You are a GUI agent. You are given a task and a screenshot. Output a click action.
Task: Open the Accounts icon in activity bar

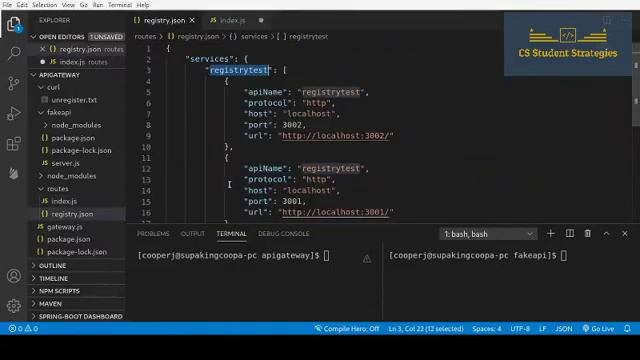pyautogui.click(x=14, y=276)
